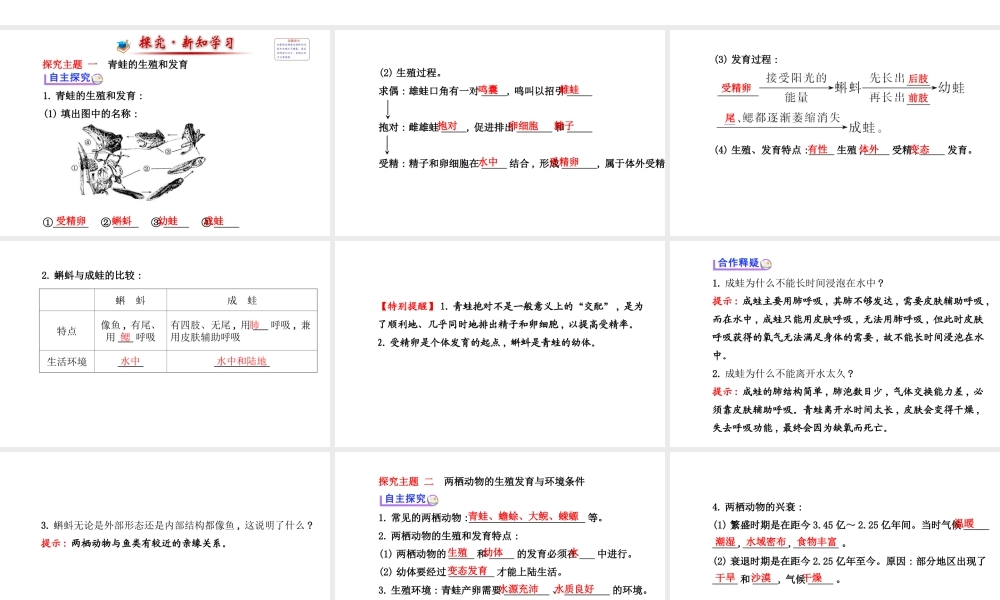Click the line (2) 幼体要经过变态发育

471,571
